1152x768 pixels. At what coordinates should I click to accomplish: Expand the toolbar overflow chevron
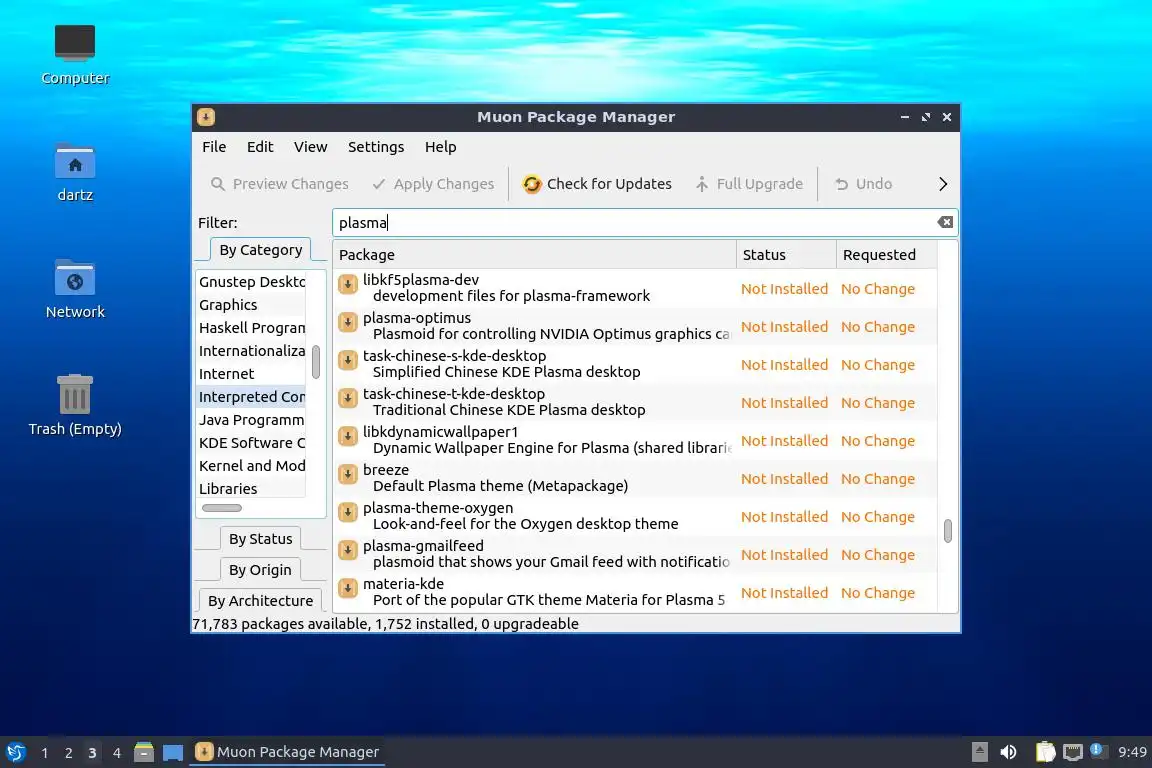943,184
